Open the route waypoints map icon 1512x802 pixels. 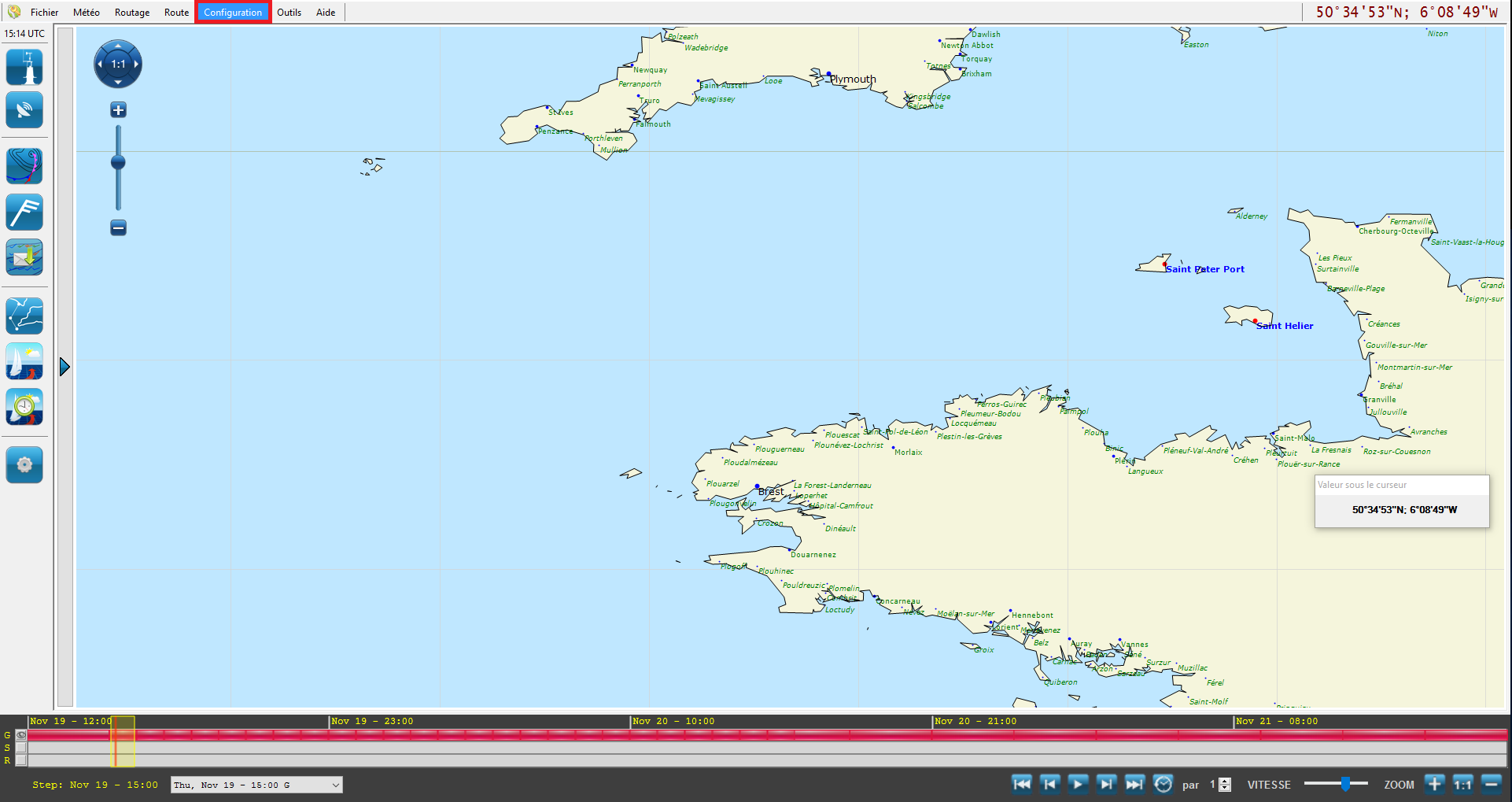pyautogui.click(x=24, y=316)
